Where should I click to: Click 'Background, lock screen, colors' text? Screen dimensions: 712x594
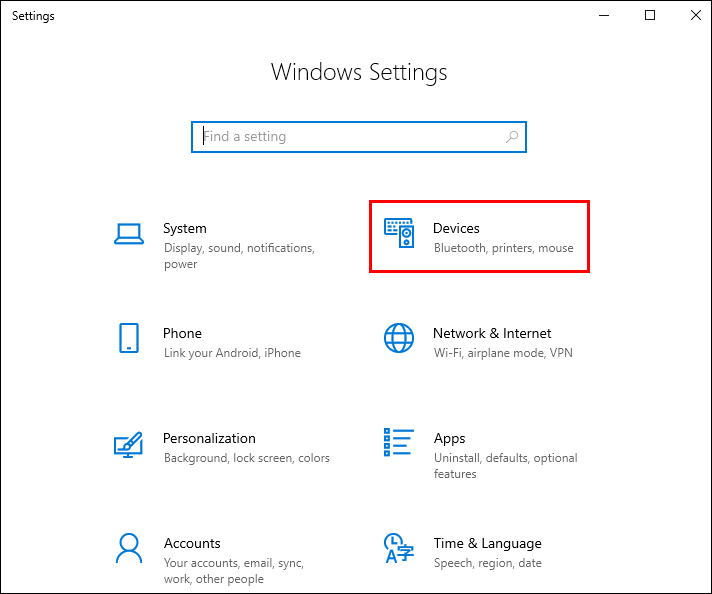247,458
